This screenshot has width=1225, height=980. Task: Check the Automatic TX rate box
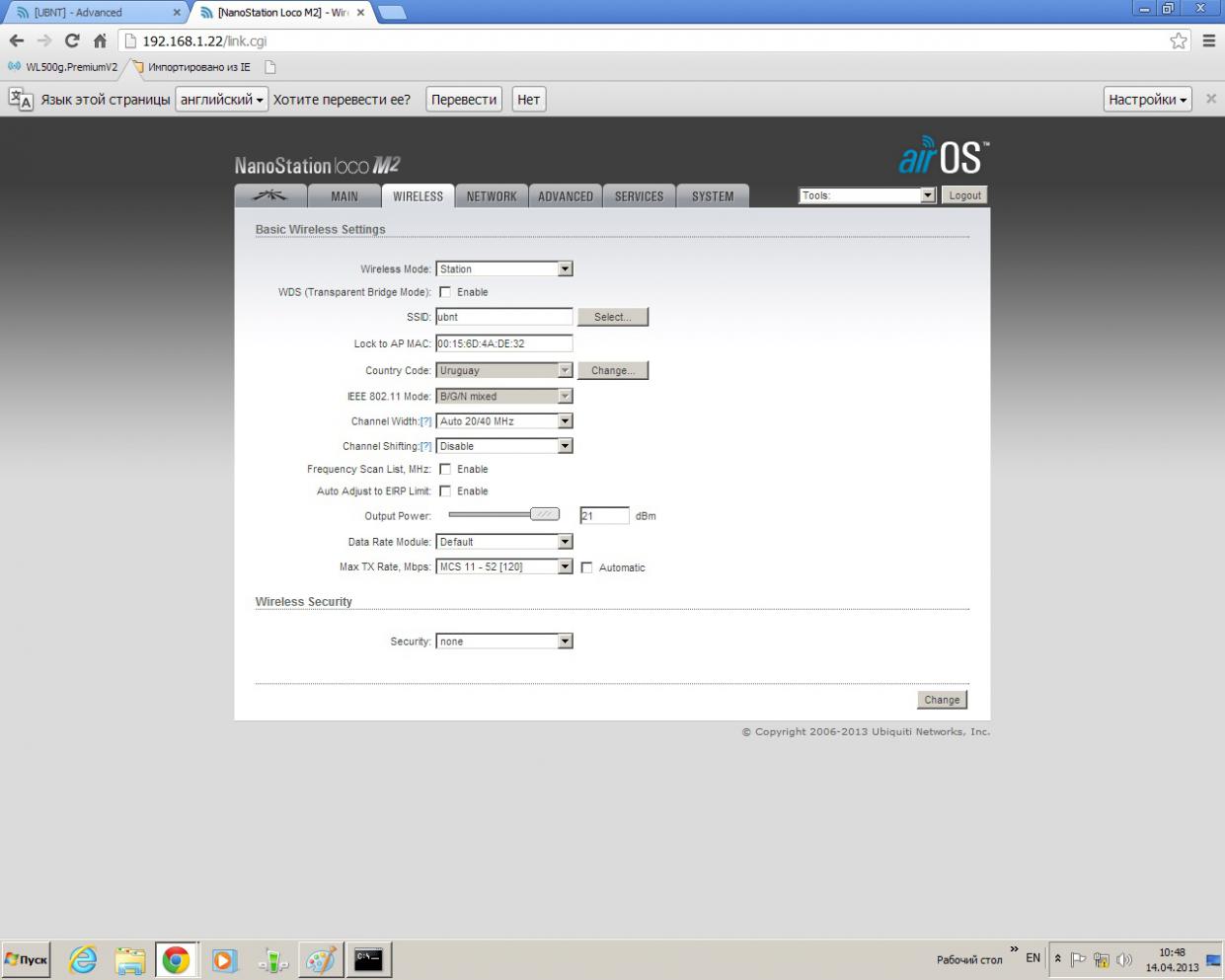pos(587,567)
